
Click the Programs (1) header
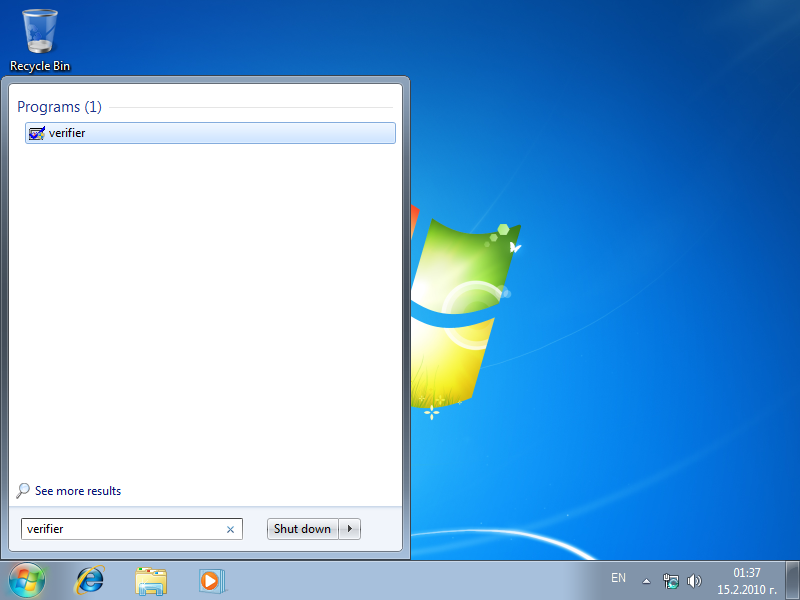point(59,107)
